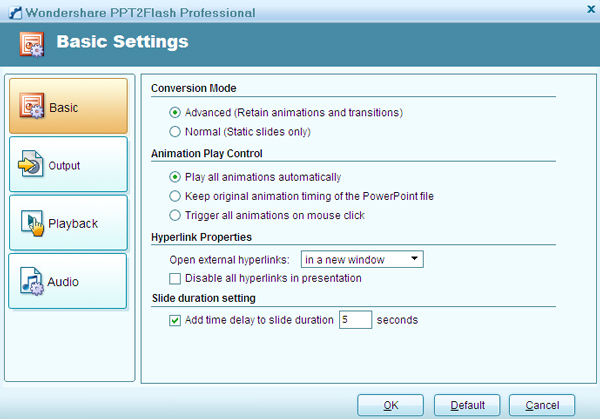600x419 pixels.
Task: Choose Play all animations automatically
Action: (x=176, y=177)
